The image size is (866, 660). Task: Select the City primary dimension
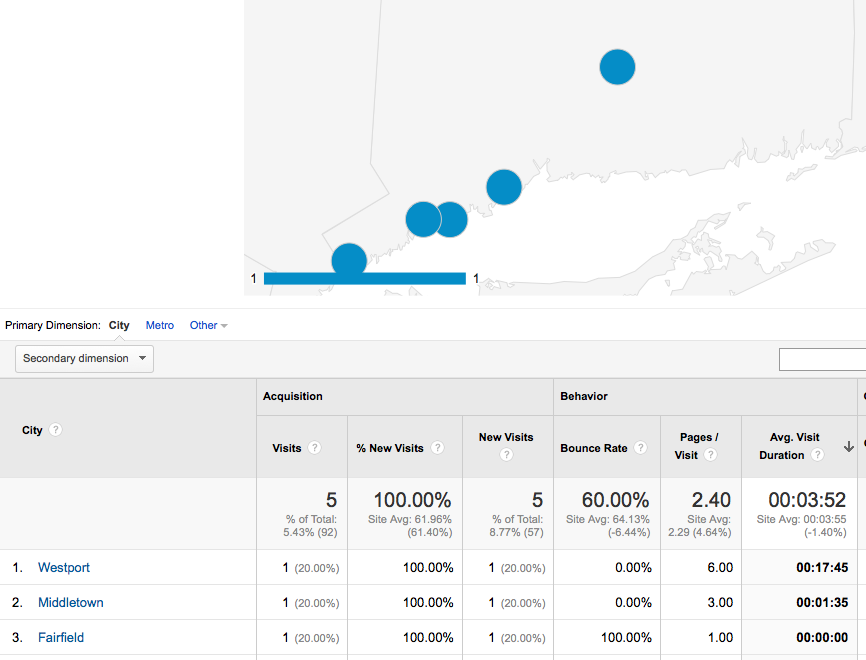[119, 325]
